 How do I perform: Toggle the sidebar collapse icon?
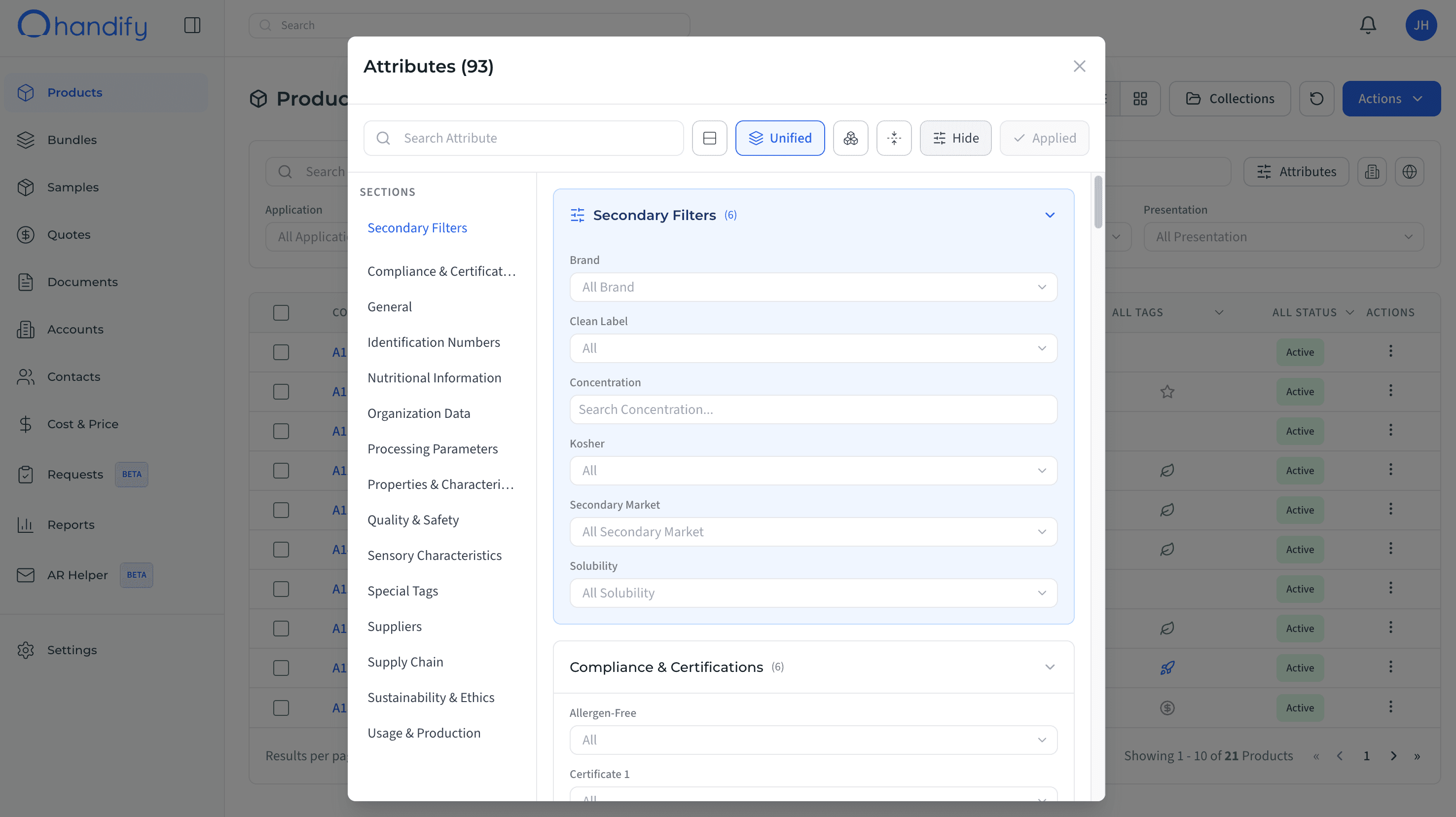[192, 25]
